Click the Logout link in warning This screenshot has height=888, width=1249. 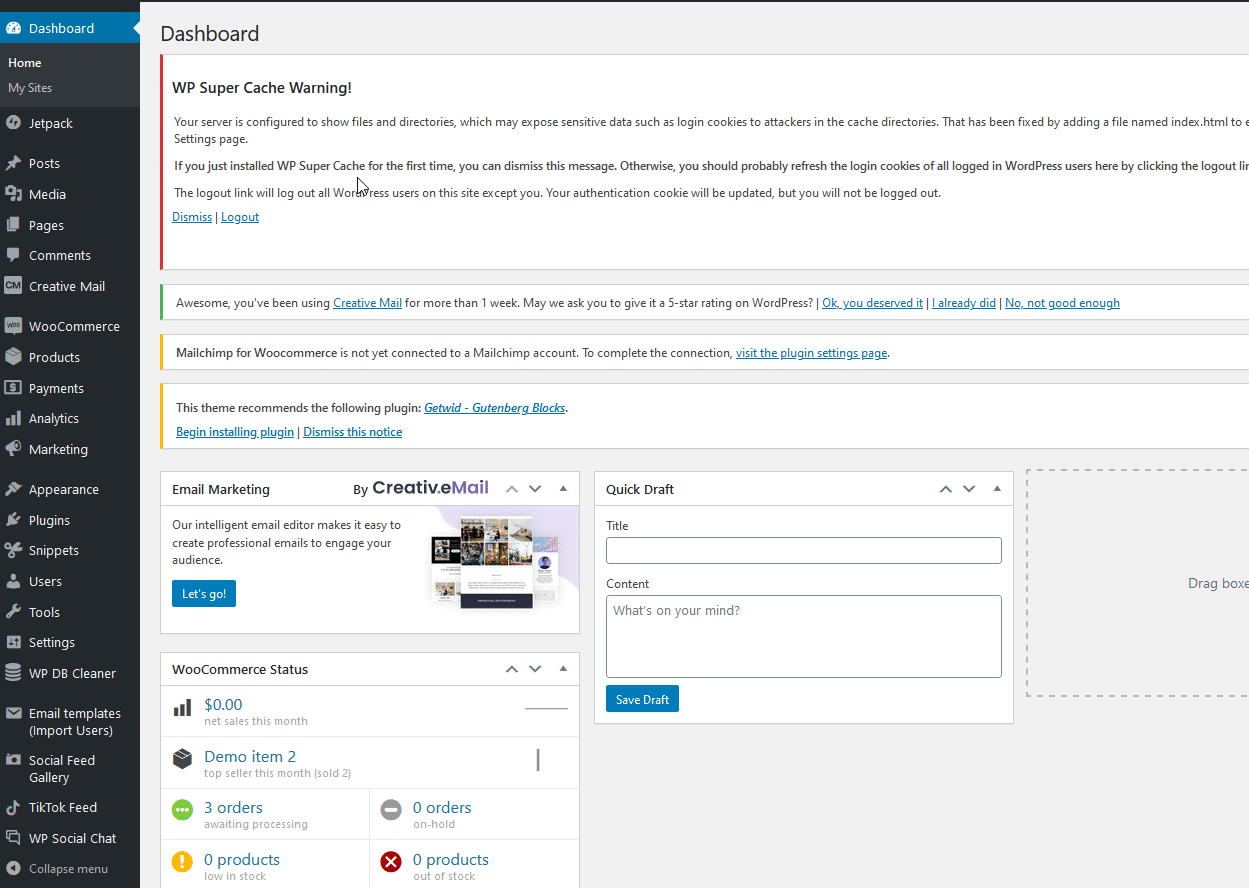[x=240, y=217]
